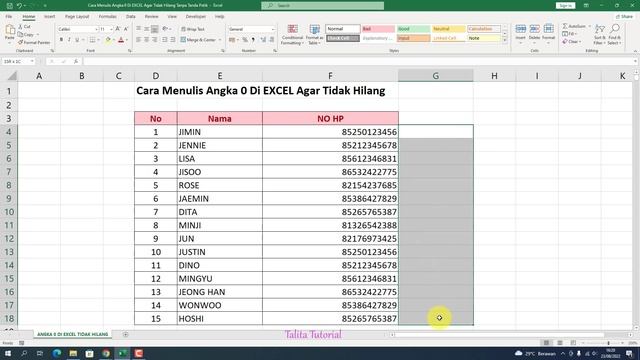This screenshot has height=360, width=640.
Task: Switch to the Insert tab
Action: tap(49, 17)
